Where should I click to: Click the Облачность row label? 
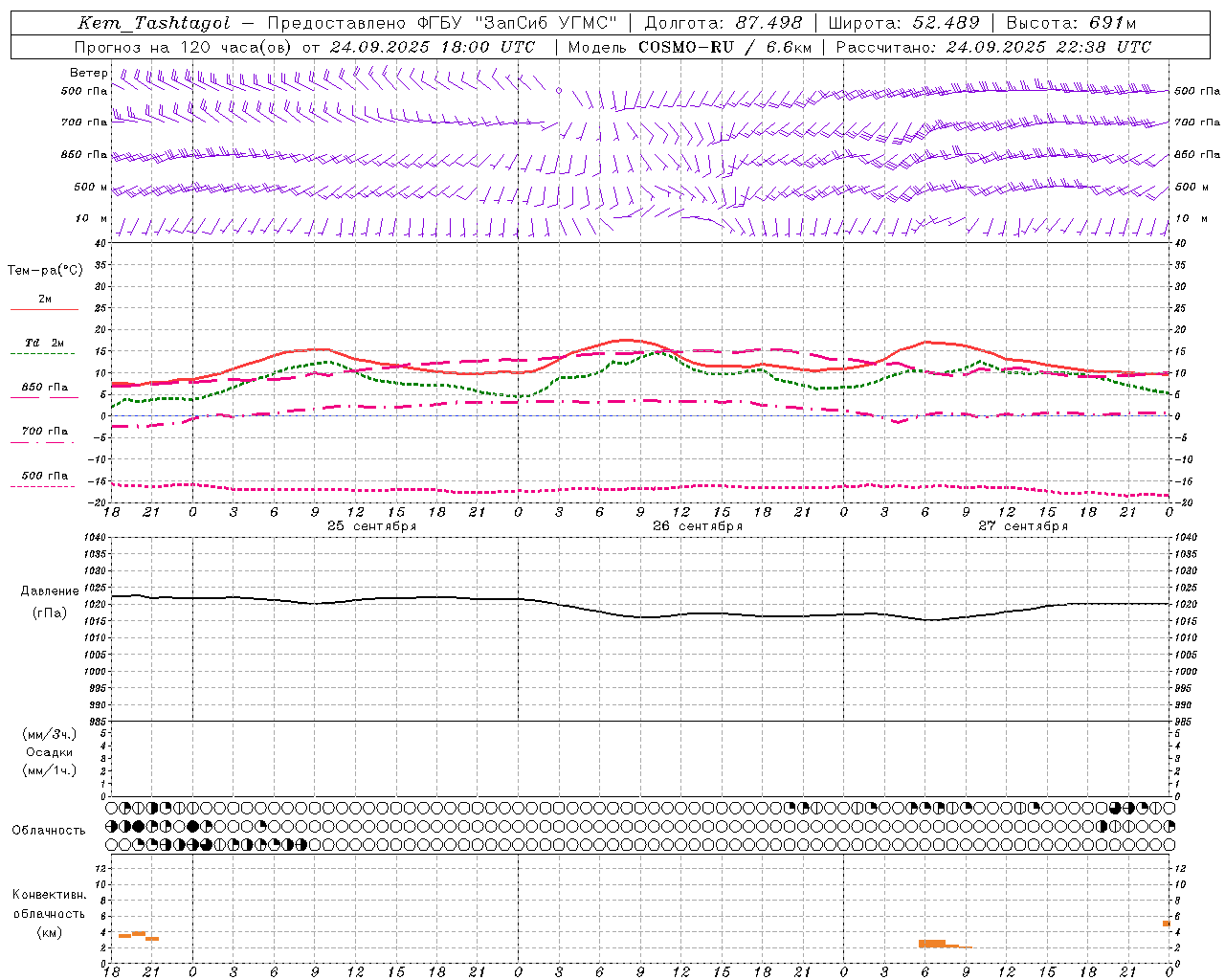click(x=49, y=831)
